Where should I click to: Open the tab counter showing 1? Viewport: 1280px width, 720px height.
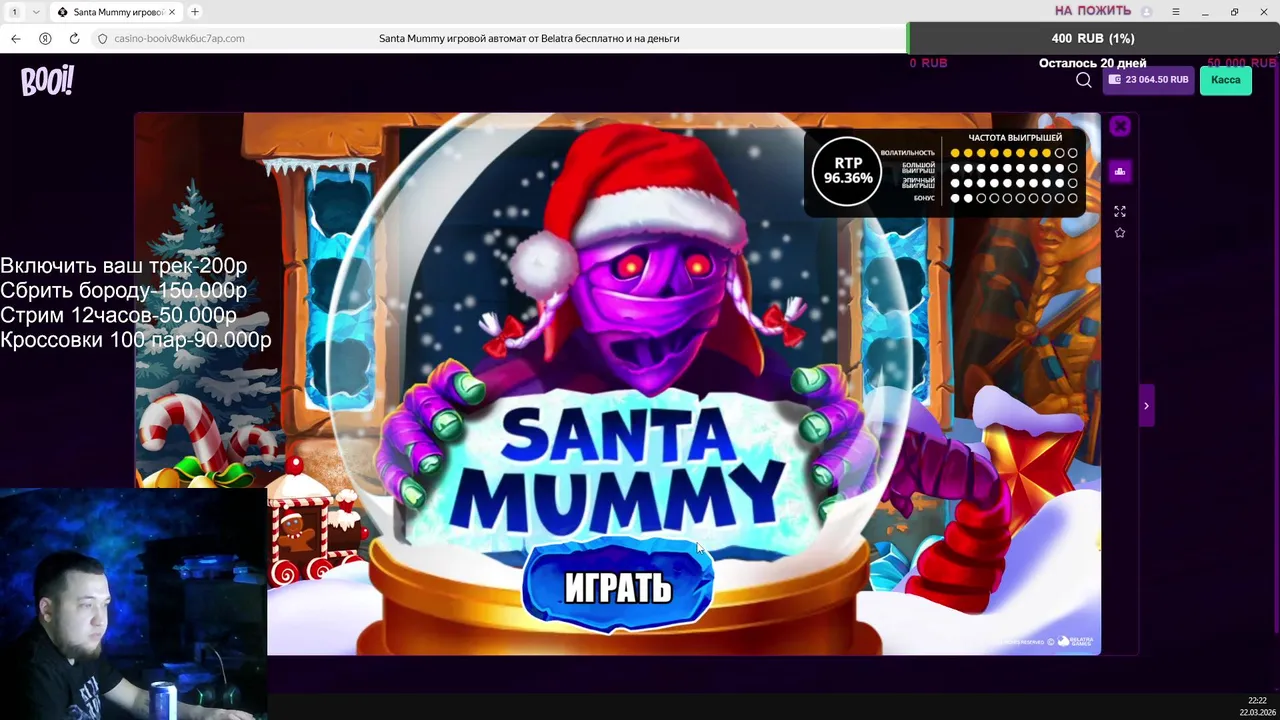(14, 12)
